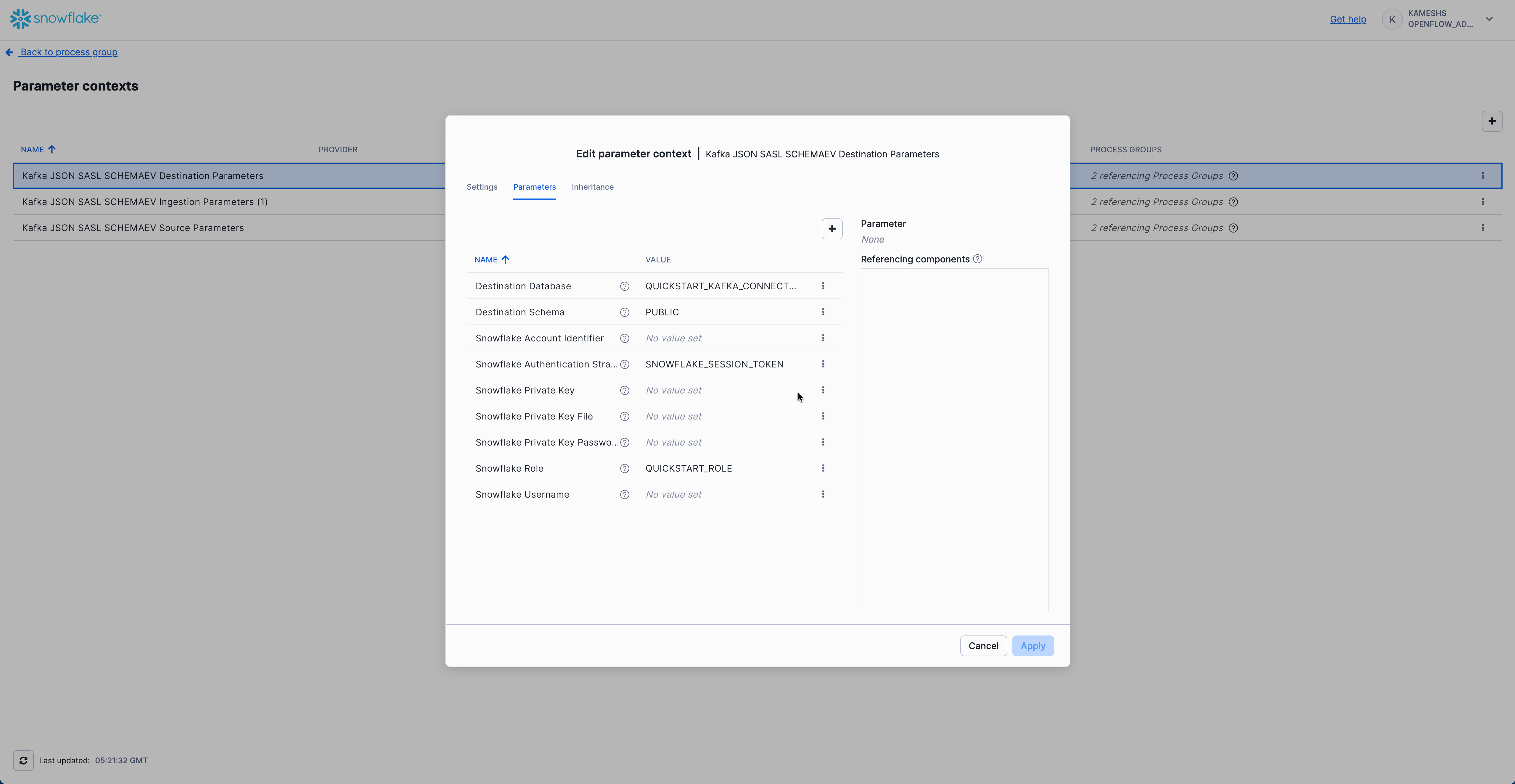Click the help icon next to Destination Database

coord(625,286)
